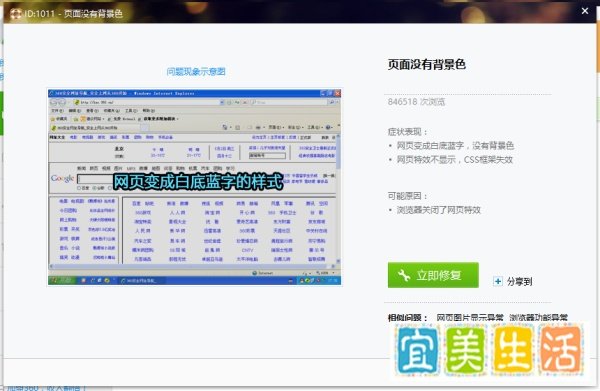
Task: Select the 846518 次浏览 view count text
Action: (x=416, y=102)
